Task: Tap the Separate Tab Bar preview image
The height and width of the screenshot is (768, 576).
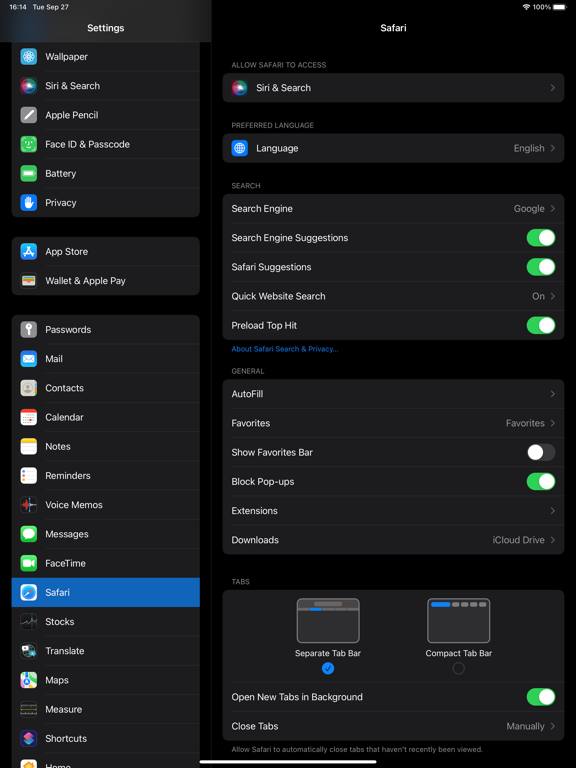Action: [x=328, y=621]
